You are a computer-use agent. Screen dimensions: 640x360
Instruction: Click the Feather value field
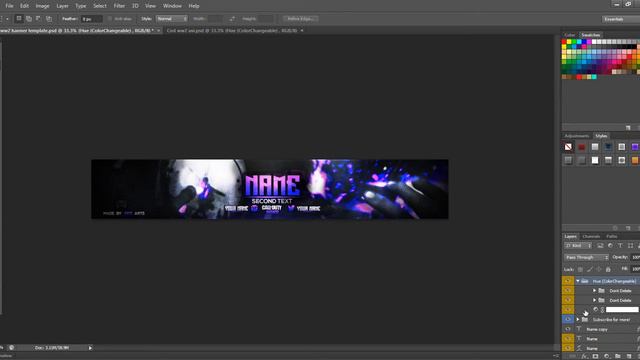point(91,19)
